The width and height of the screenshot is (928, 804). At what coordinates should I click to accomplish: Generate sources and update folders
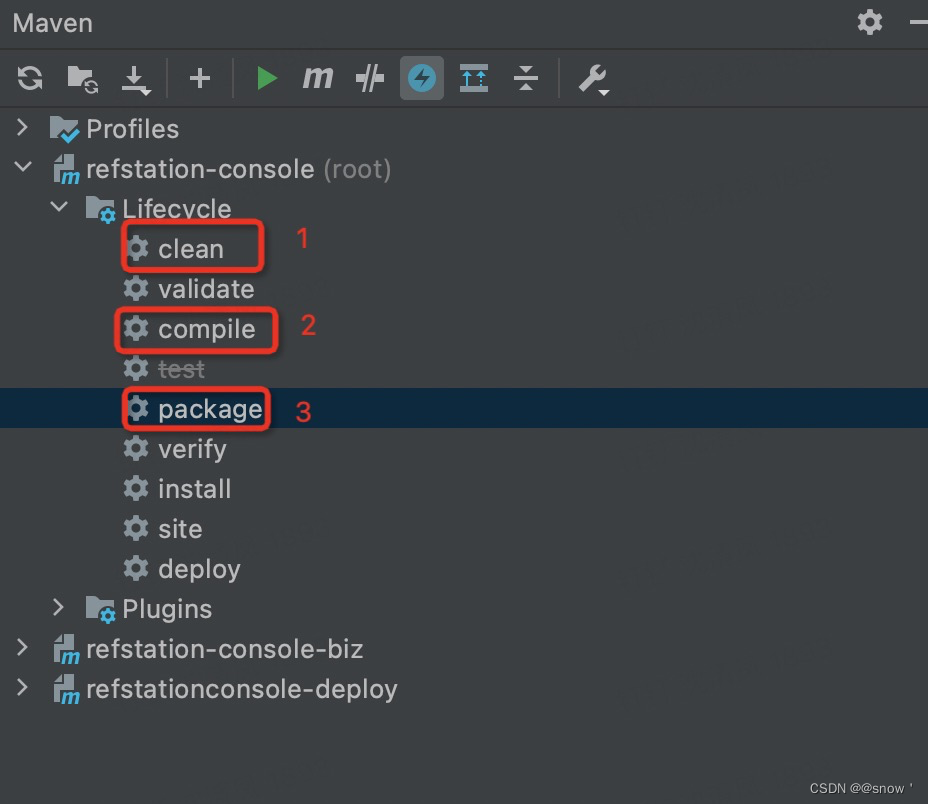82,78
